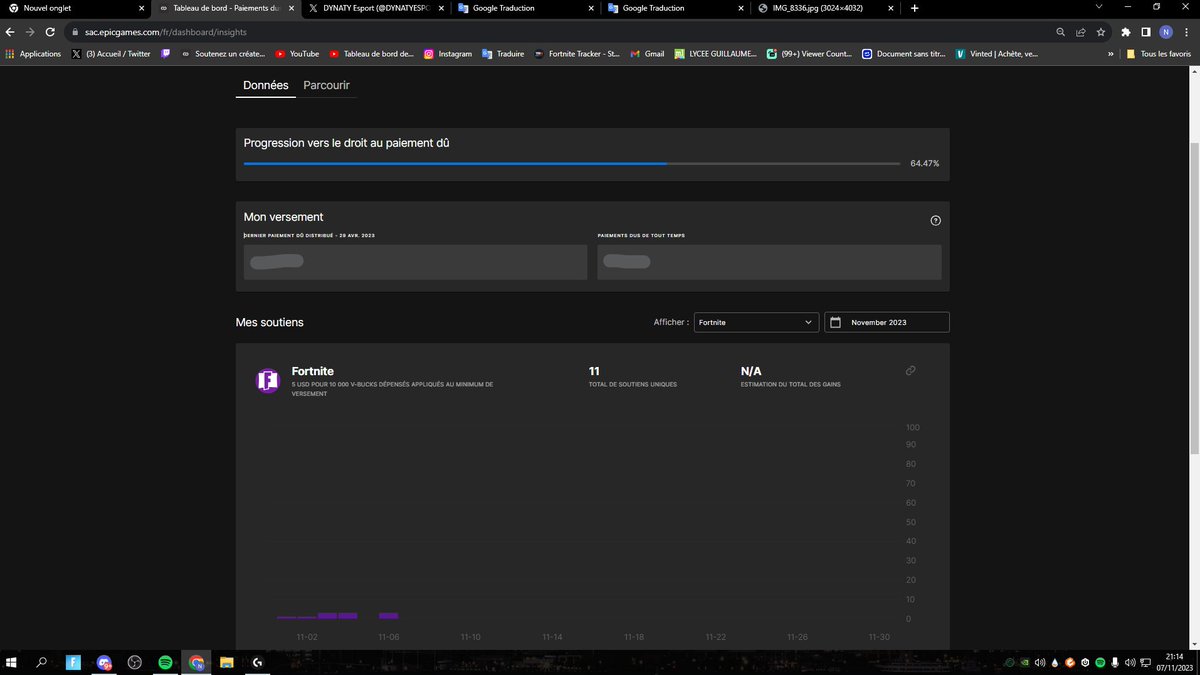This screenshot has height=675, width=1200.
Task: Open the Instagram bookmark
Action: (448, 54)
